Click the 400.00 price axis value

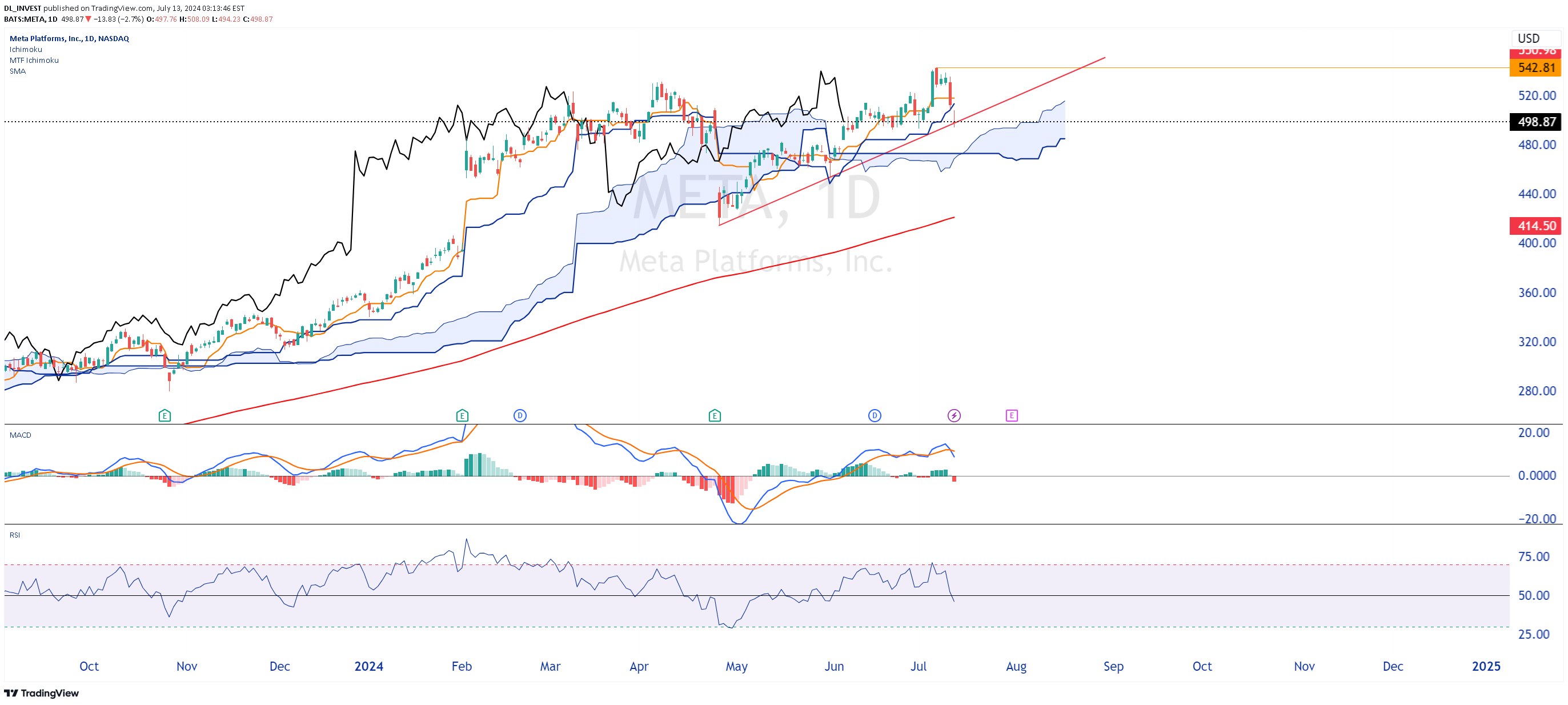click(1537, 243)
